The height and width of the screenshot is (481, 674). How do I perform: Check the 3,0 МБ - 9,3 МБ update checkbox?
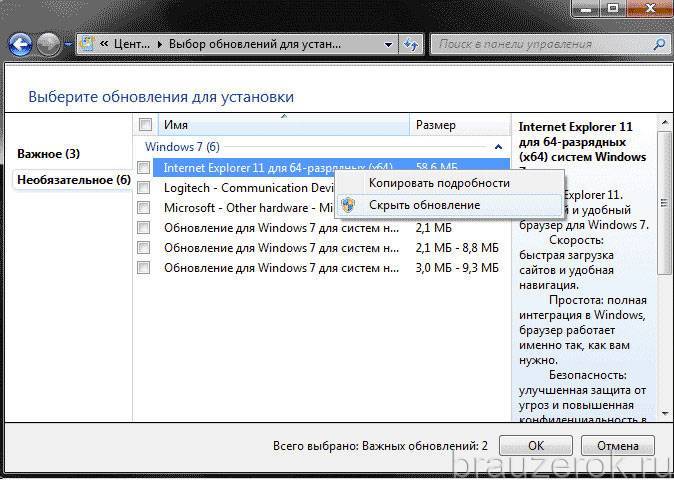(x=144, y=267)
